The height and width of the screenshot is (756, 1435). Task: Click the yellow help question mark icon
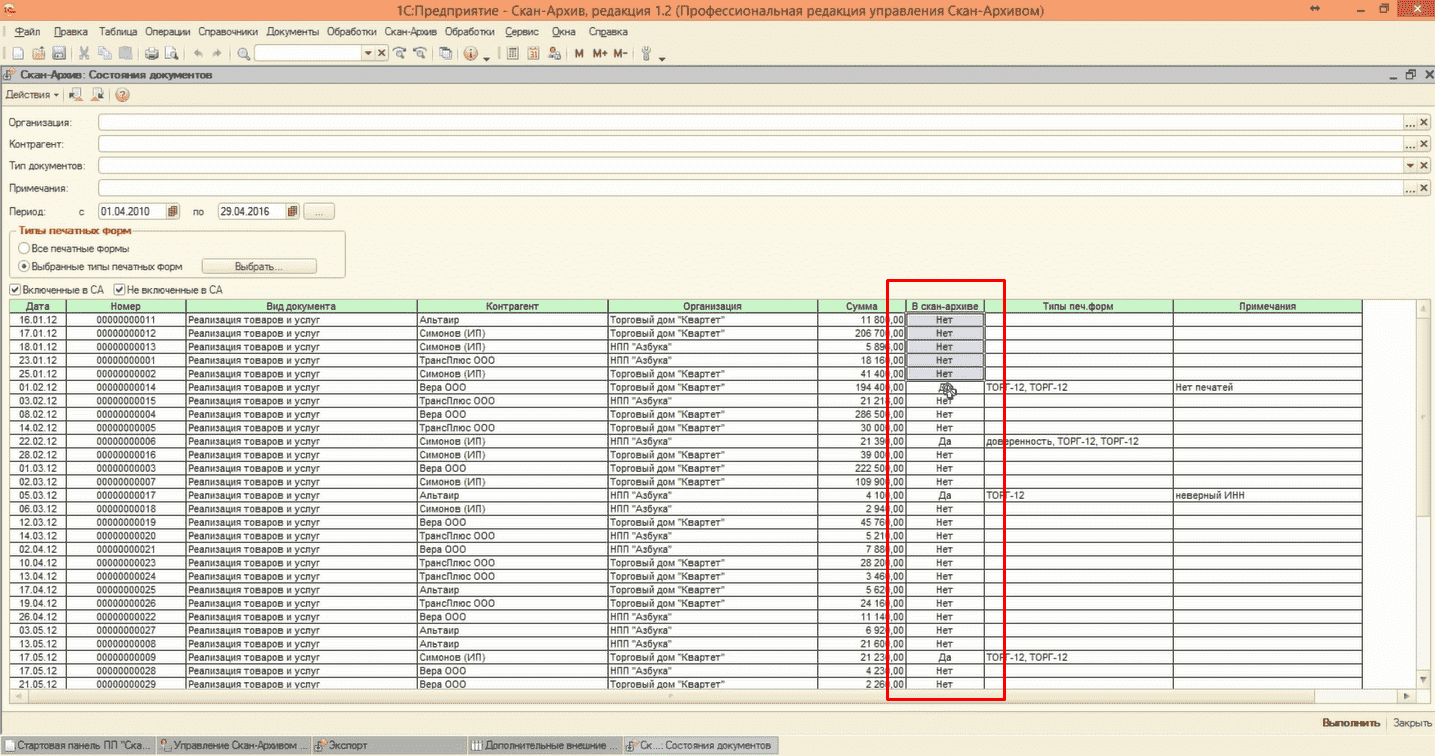122,95
